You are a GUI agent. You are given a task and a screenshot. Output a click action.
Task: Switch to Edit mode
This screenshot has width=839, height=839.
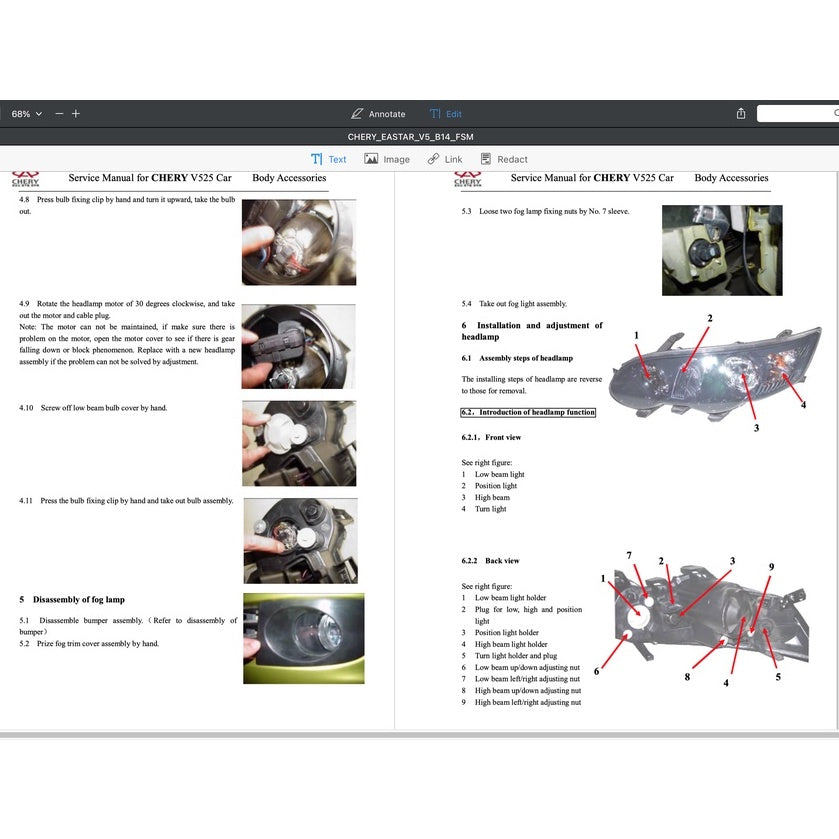coord(446,114)
